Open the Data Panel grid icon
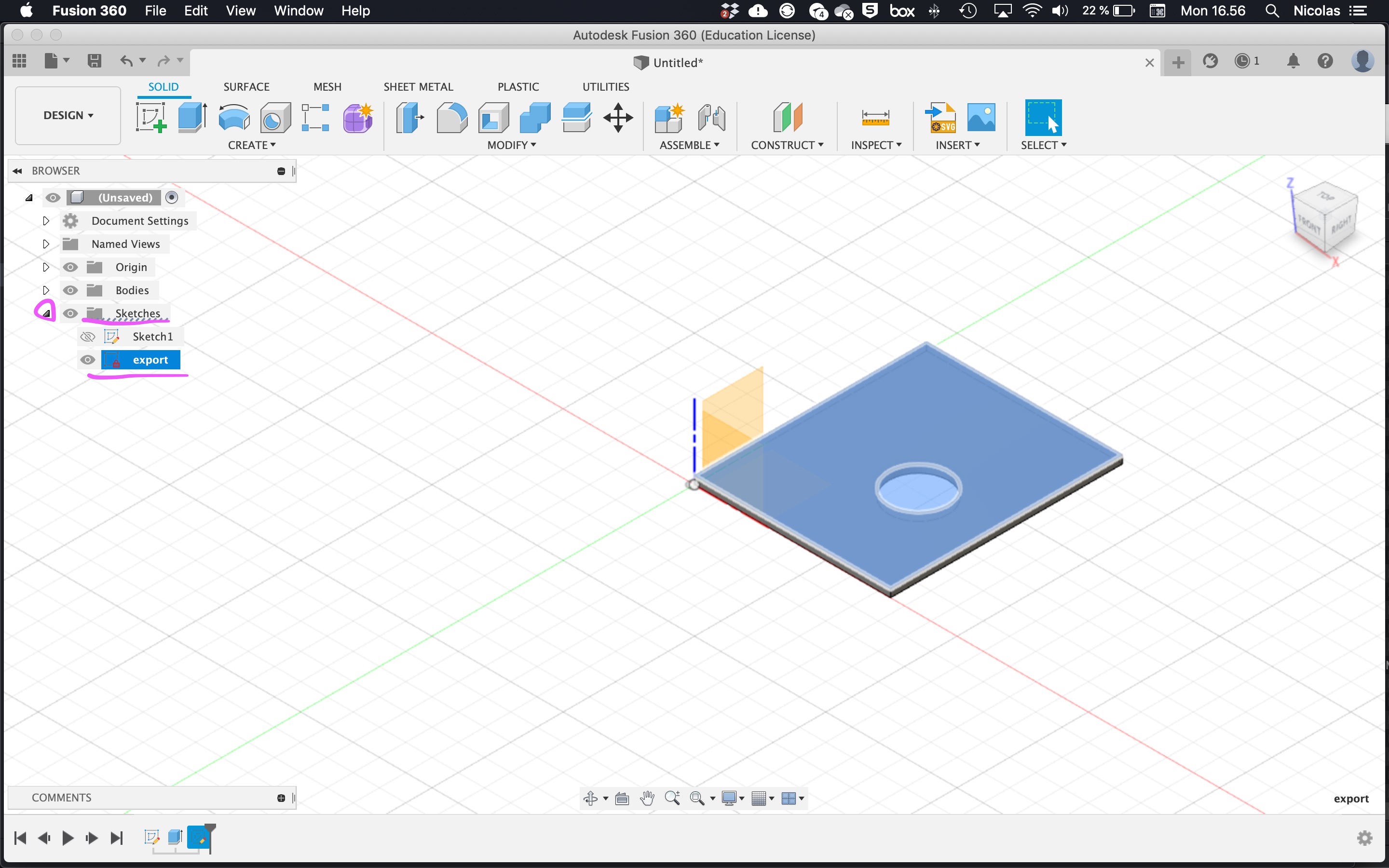The height and width of the screenshot is (868, 1389). (19, 60)
